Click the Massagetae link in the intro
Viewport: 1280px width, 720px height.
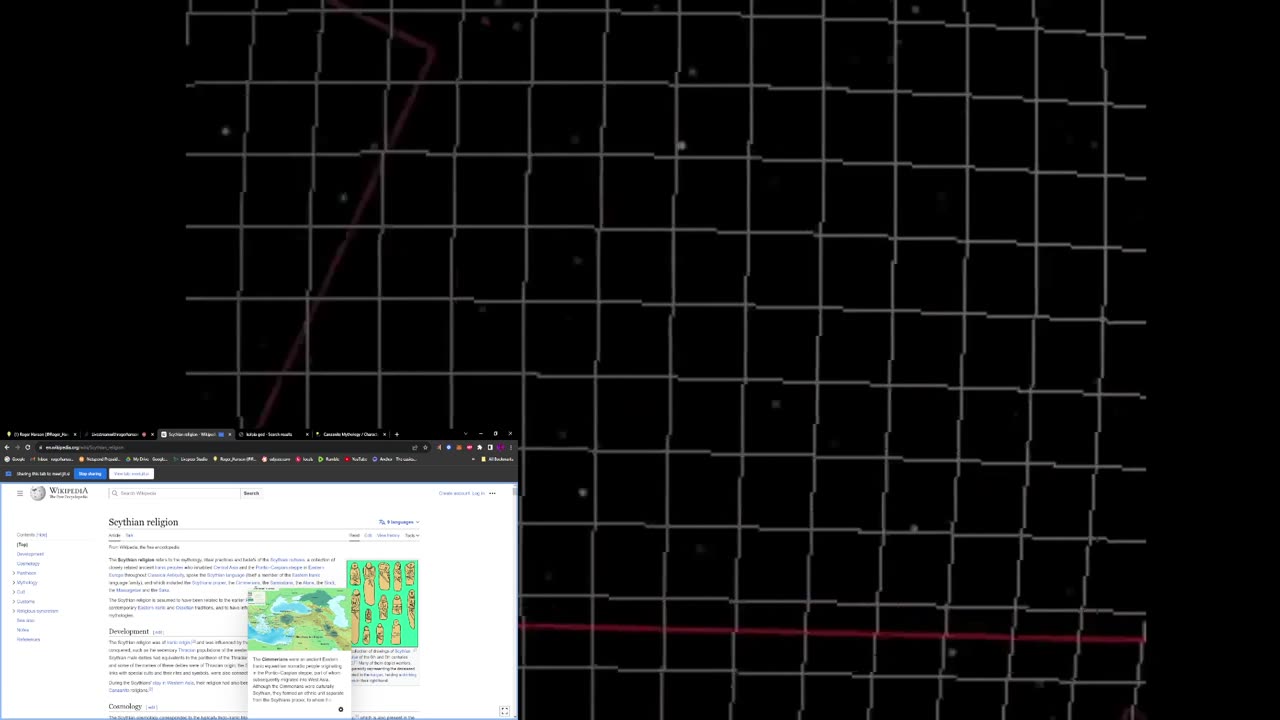click(x=129, y=590)
